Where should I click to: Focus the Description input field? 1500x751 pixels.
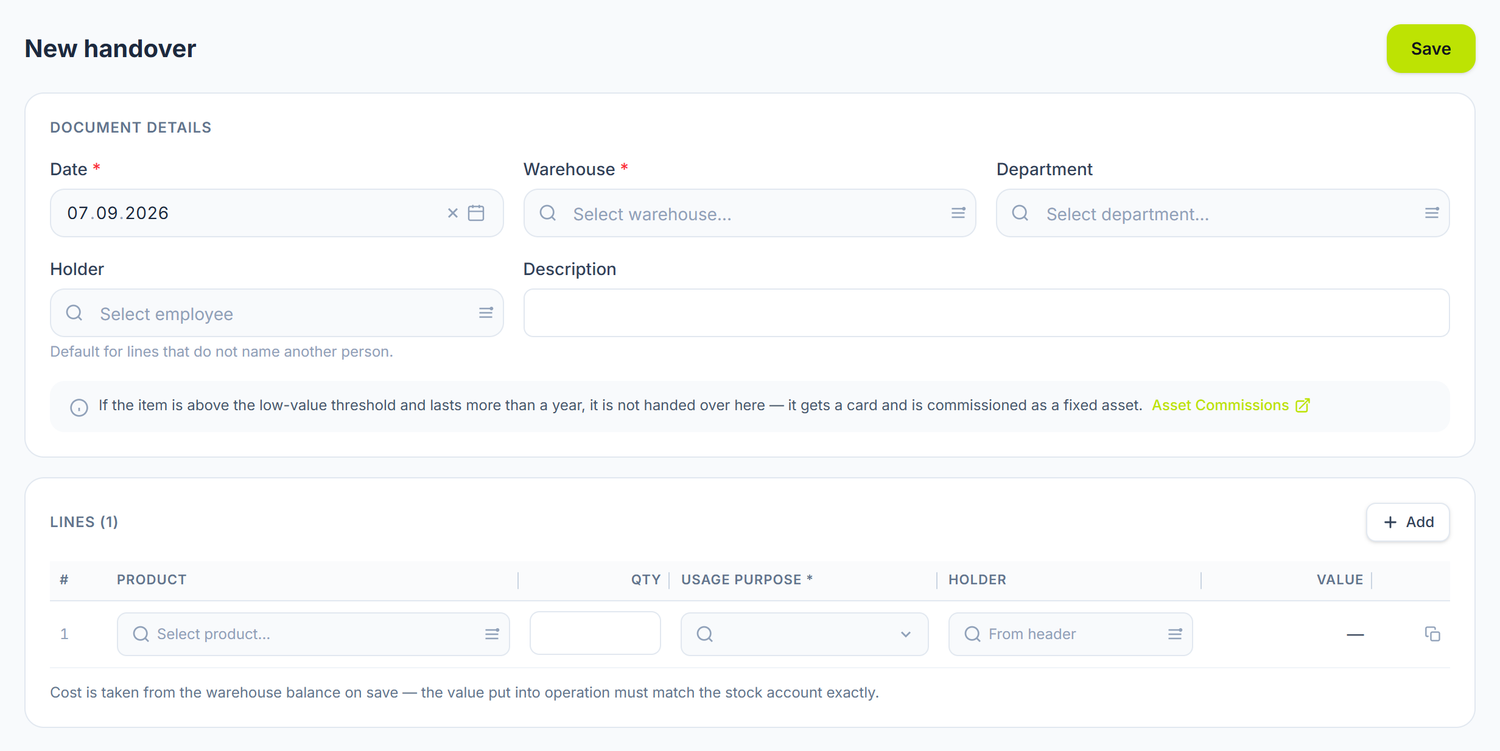coord(986,313)
